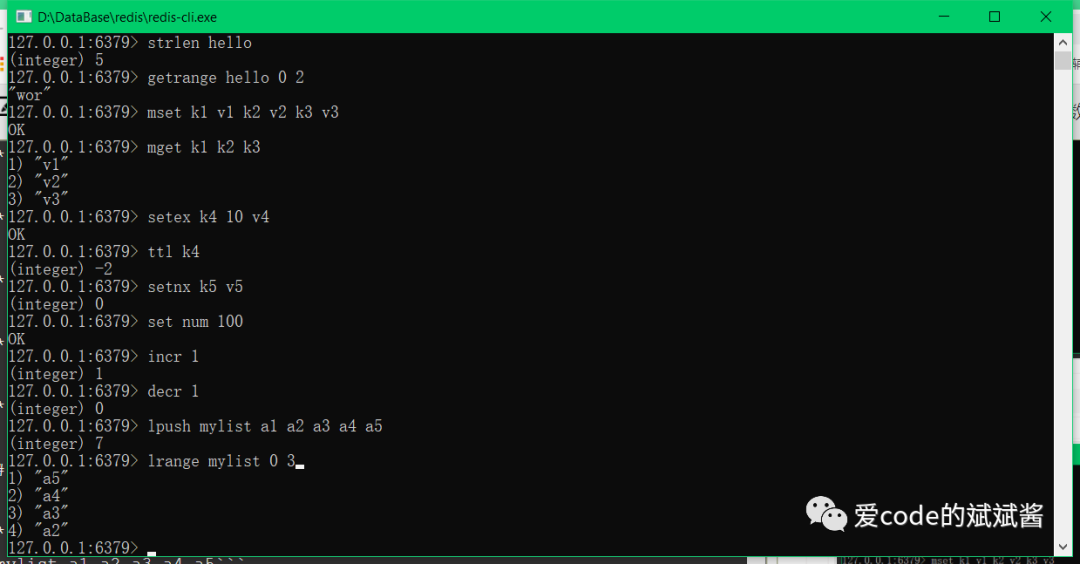Click the 'set num 100' command
This screenshot has width=1080, height=564.
pyautogui.click(x=195, y=322)
